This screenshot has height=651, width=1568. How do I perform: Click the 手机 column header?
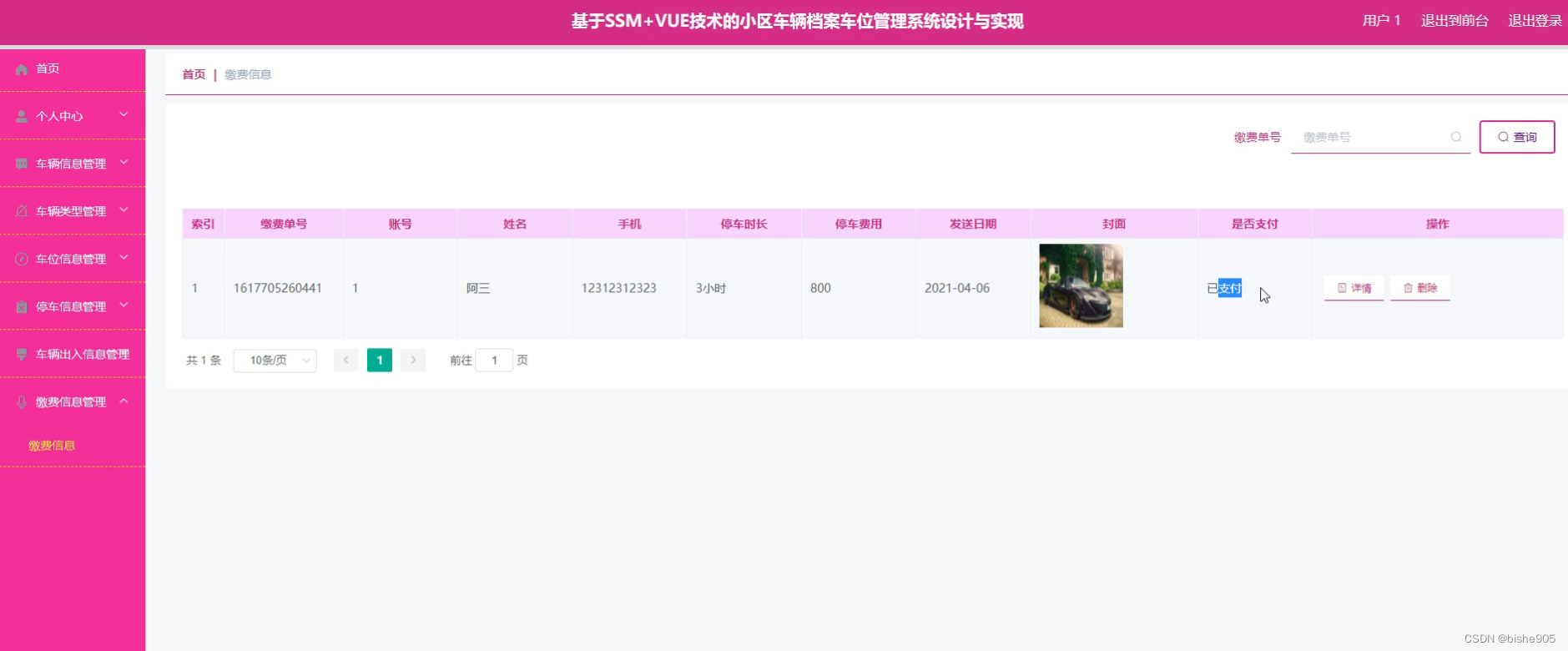tap(630, 224)
